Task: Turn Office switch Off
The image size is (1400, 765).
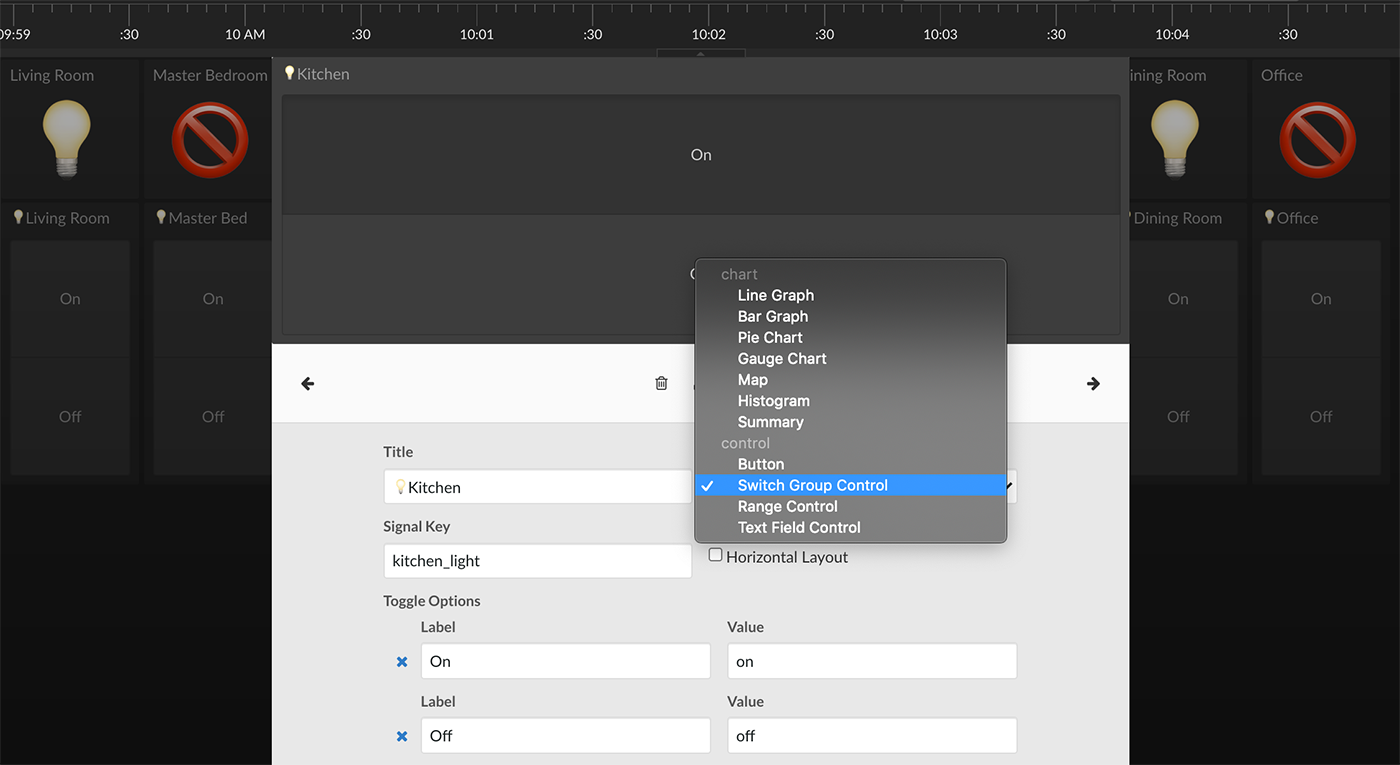Action: coord(1321,416)
